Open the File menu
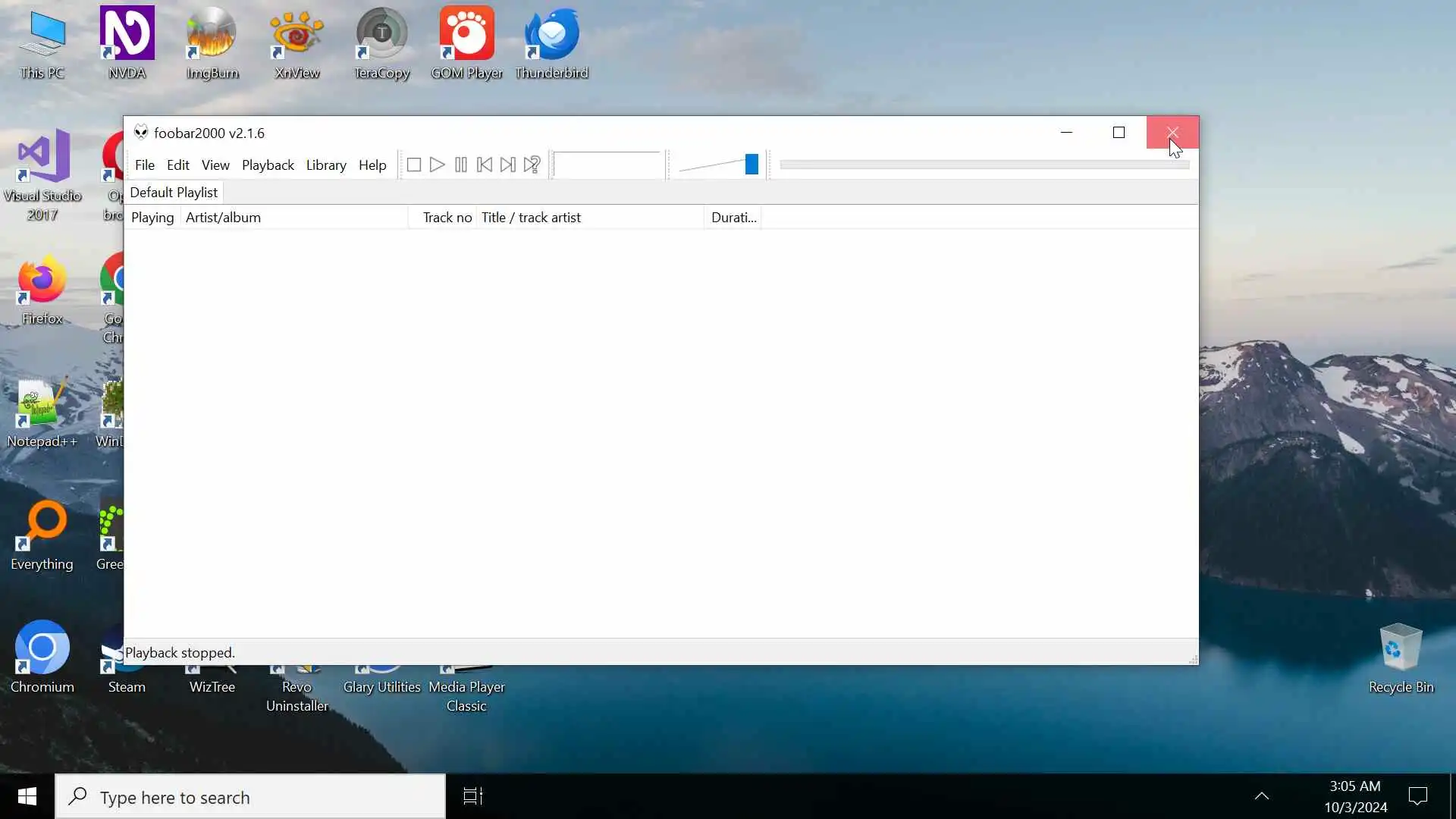The height and width of the screenshot is (819, 1456). click(144, 165)
